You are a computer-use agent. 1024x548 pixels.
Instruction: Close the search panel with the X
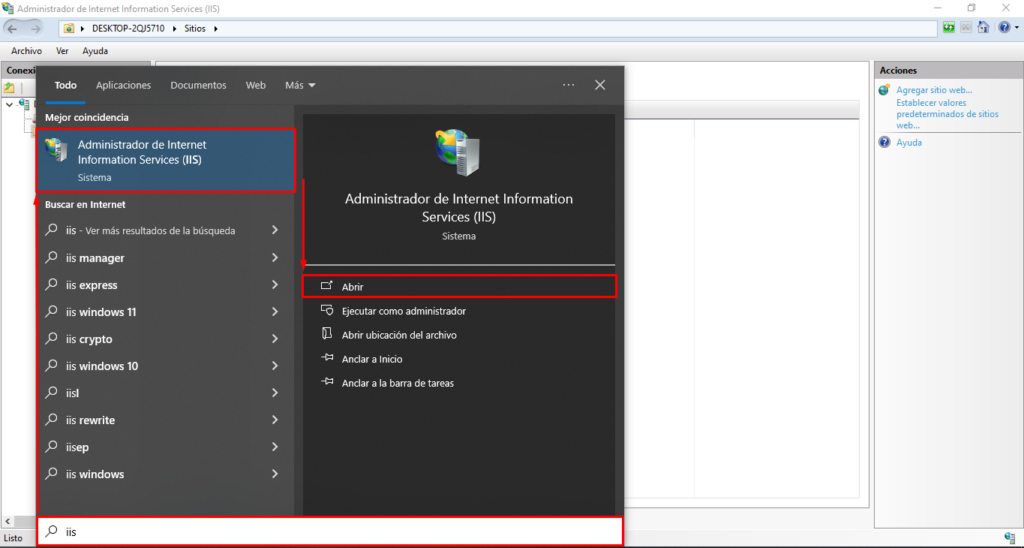click(x=600, y=85)
